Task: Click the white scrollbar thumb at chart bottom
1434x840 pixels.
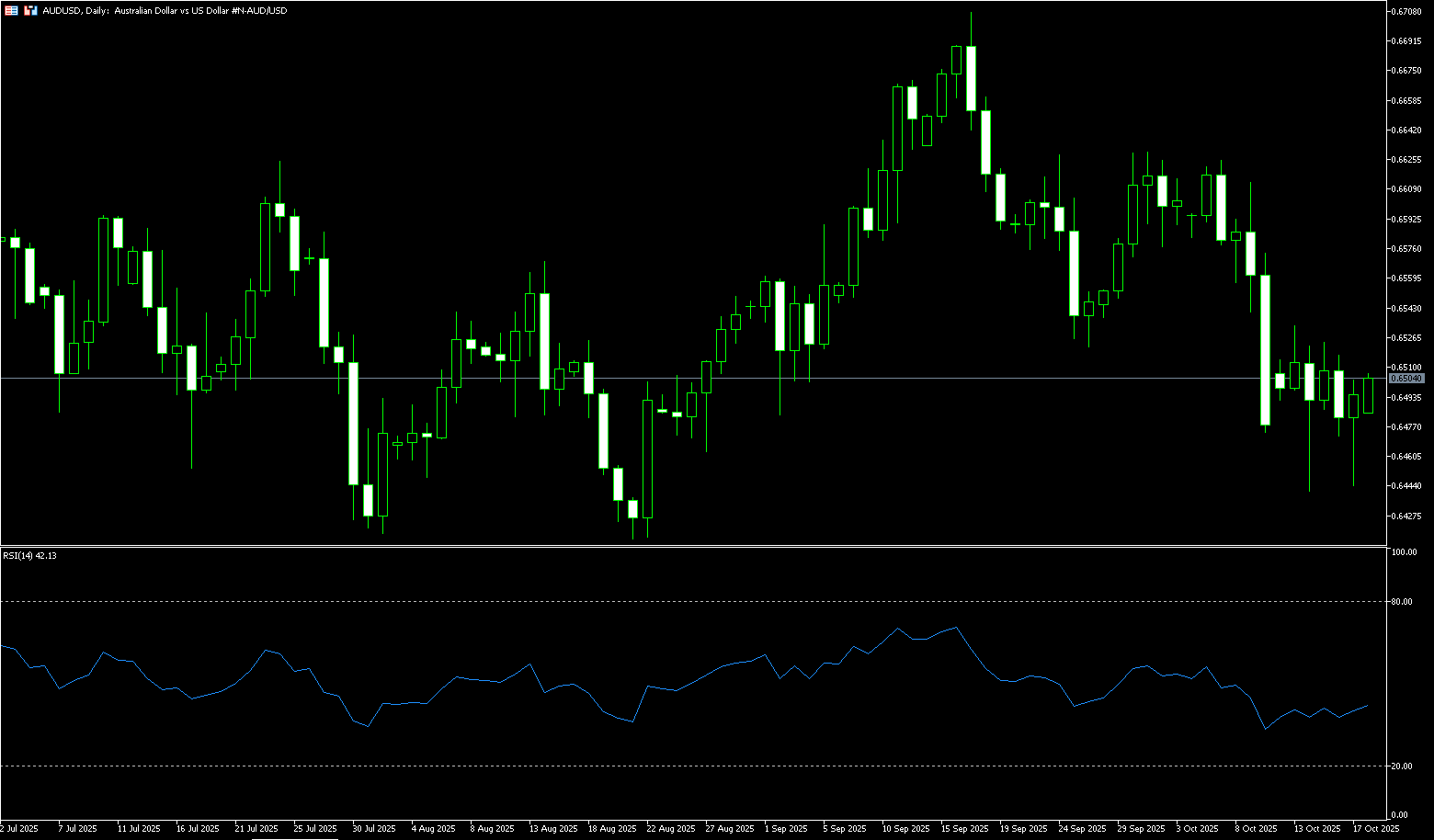Action: tap(294, 838)
